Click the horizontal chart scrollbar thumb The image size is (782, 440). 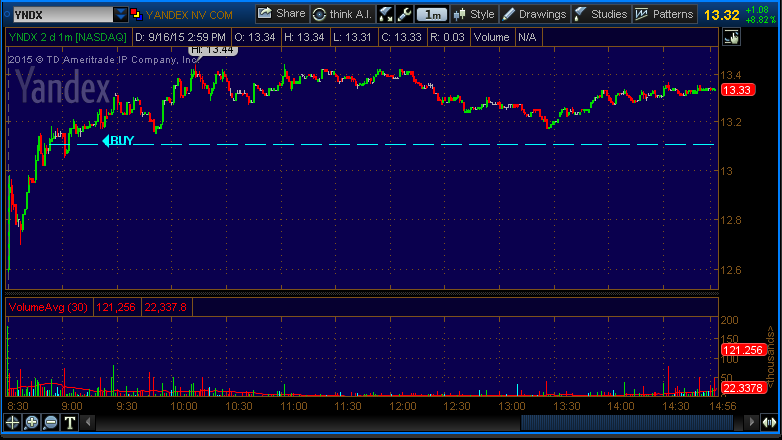coord(627,423)
